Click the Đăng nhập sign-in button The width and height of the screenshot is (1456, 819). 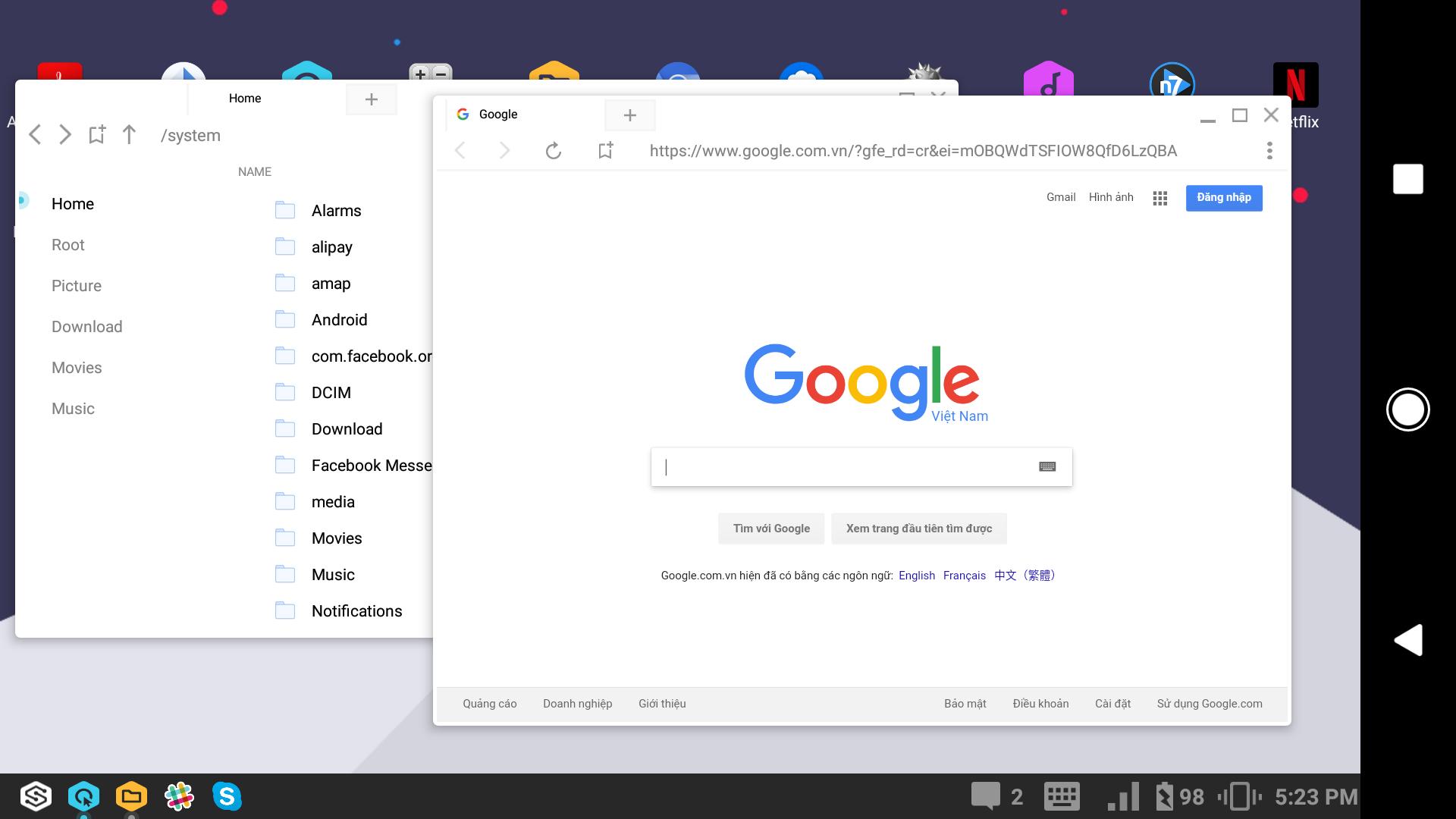(1224, 198)
